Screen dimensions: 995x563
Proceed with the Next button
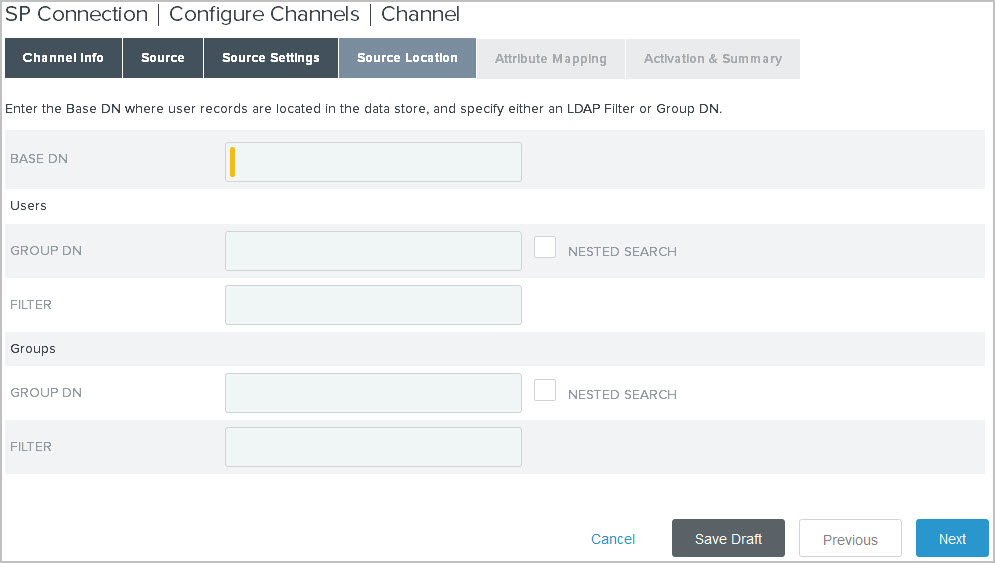tap(952, 539)
